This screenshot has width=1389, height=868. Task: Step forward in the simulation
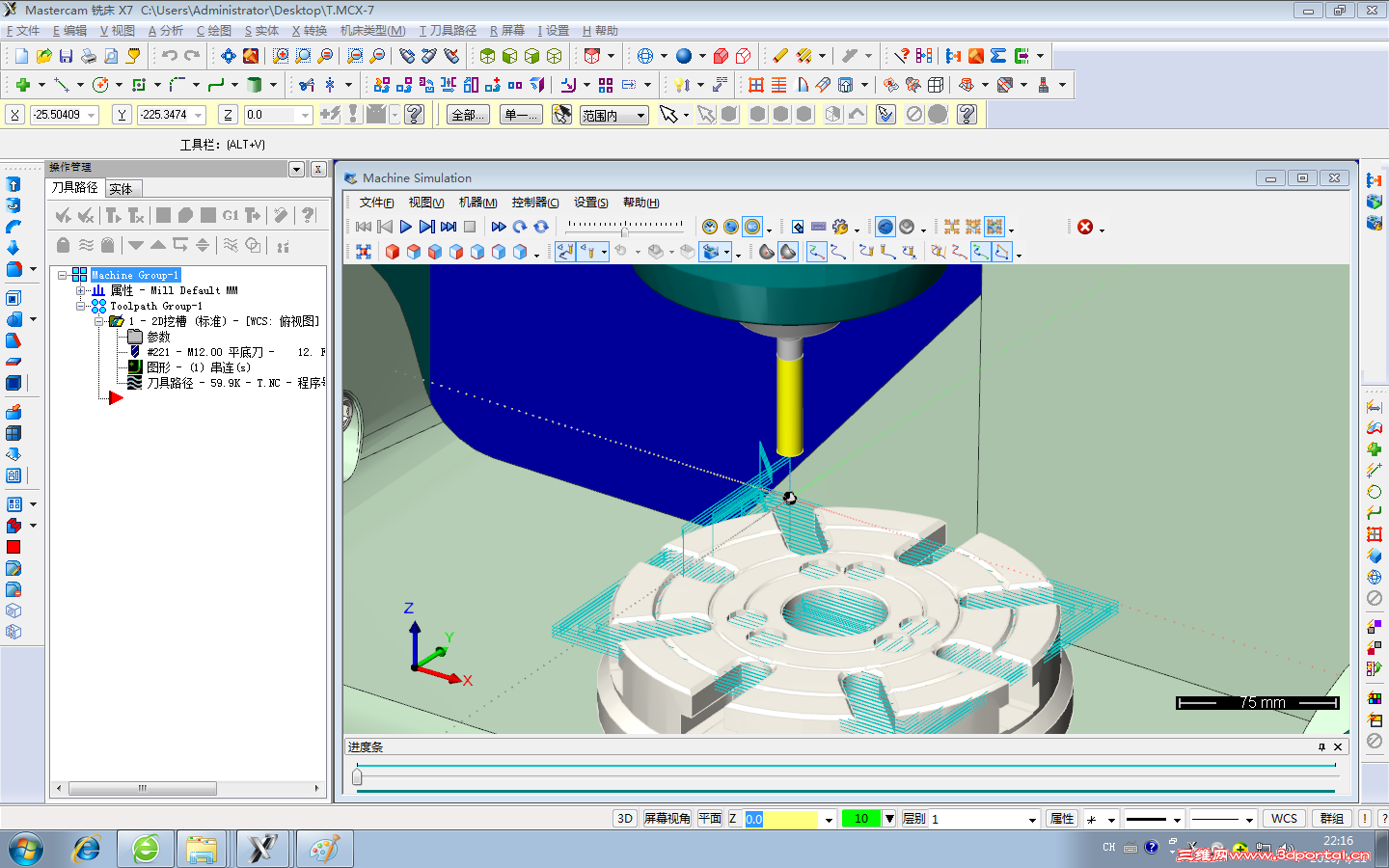click(x=427, y=227)
